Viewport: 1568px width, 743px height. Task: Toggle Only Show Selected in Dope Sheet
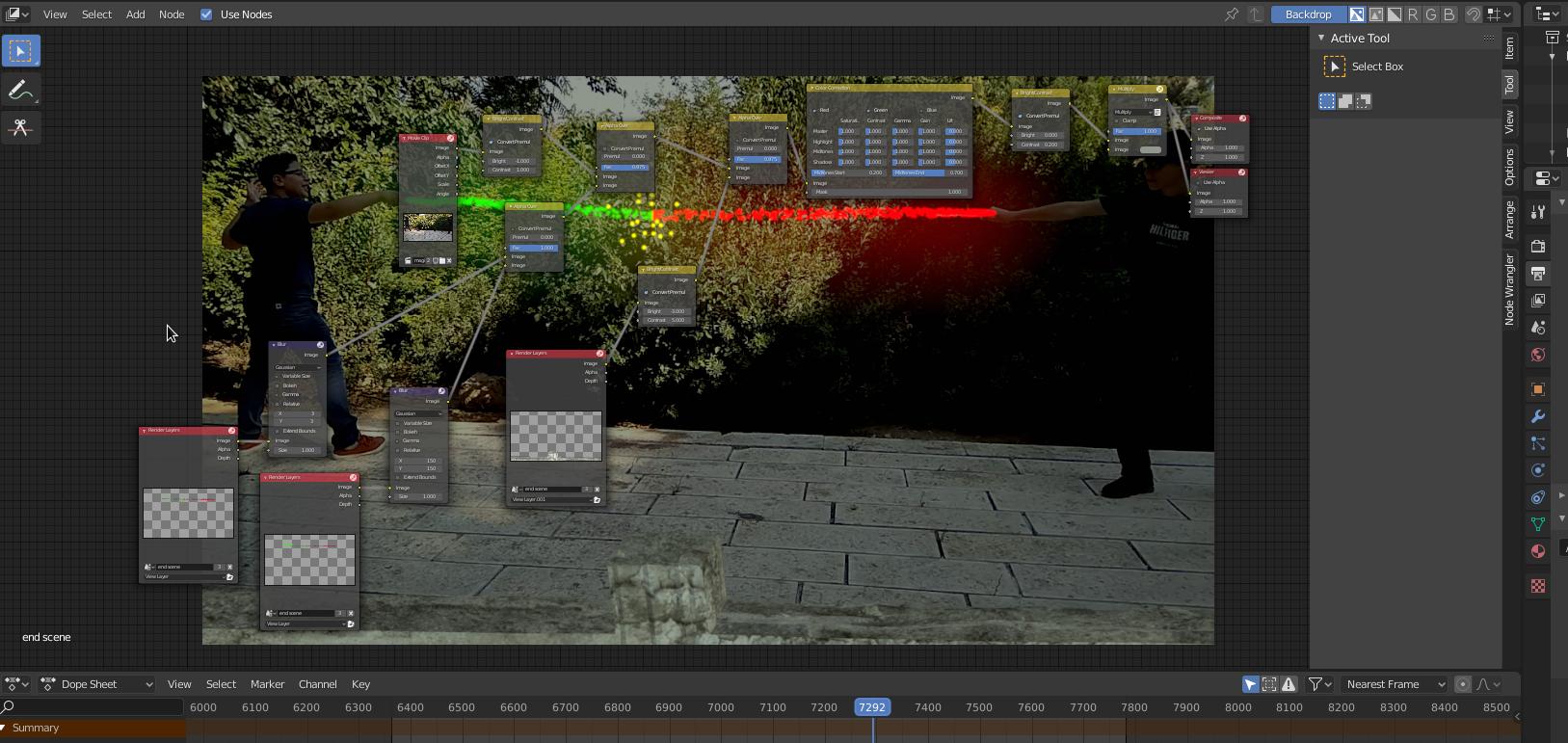point(1250,684)
